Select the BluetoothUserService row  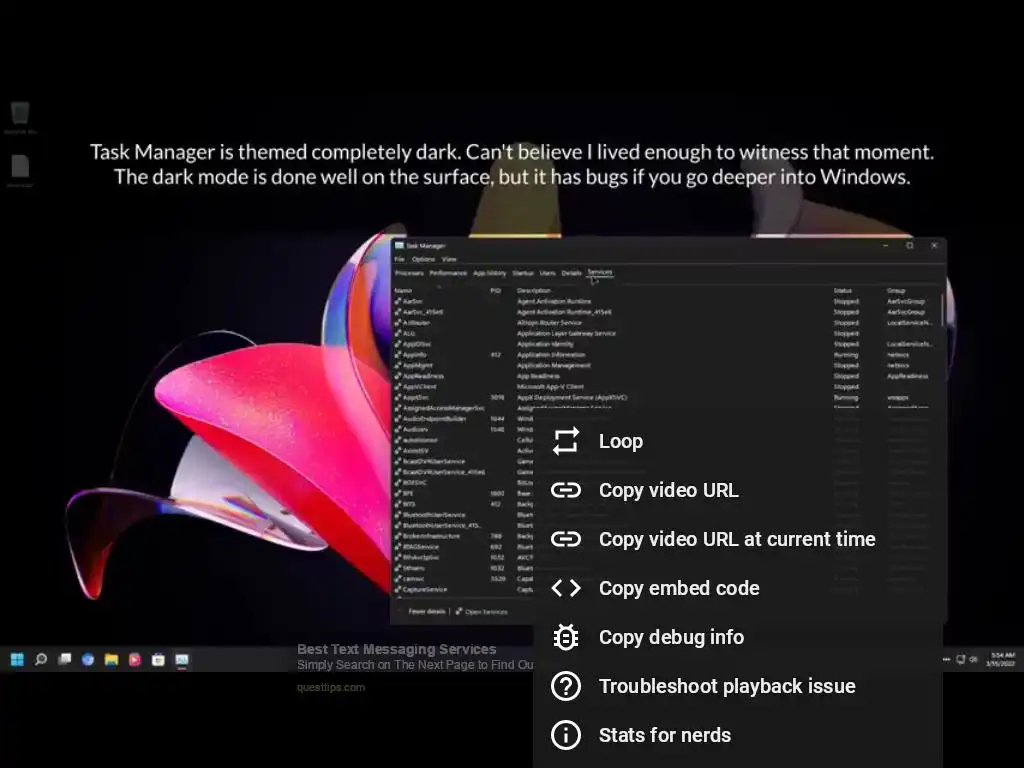click(x=433, y=515)
